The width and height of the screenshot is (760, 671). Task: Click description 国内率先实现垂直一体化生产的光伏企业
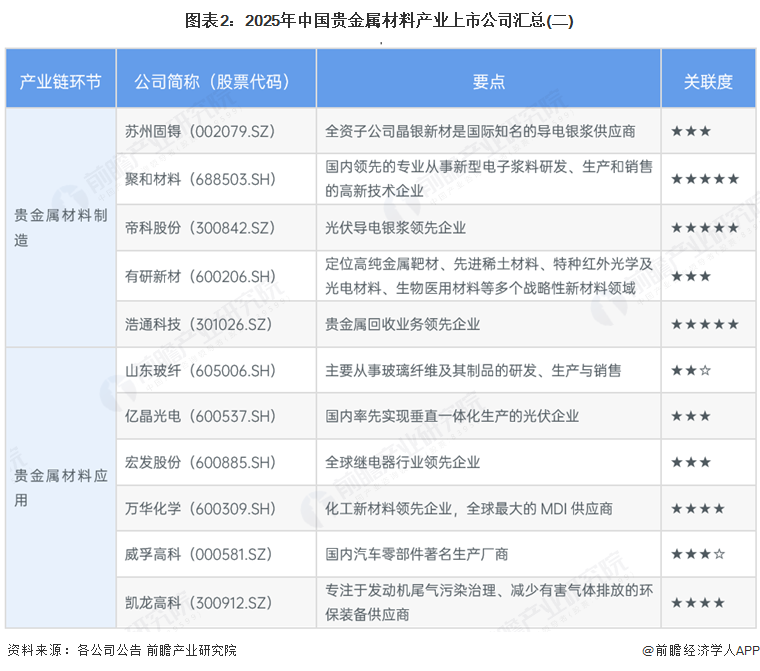[452, 416]
